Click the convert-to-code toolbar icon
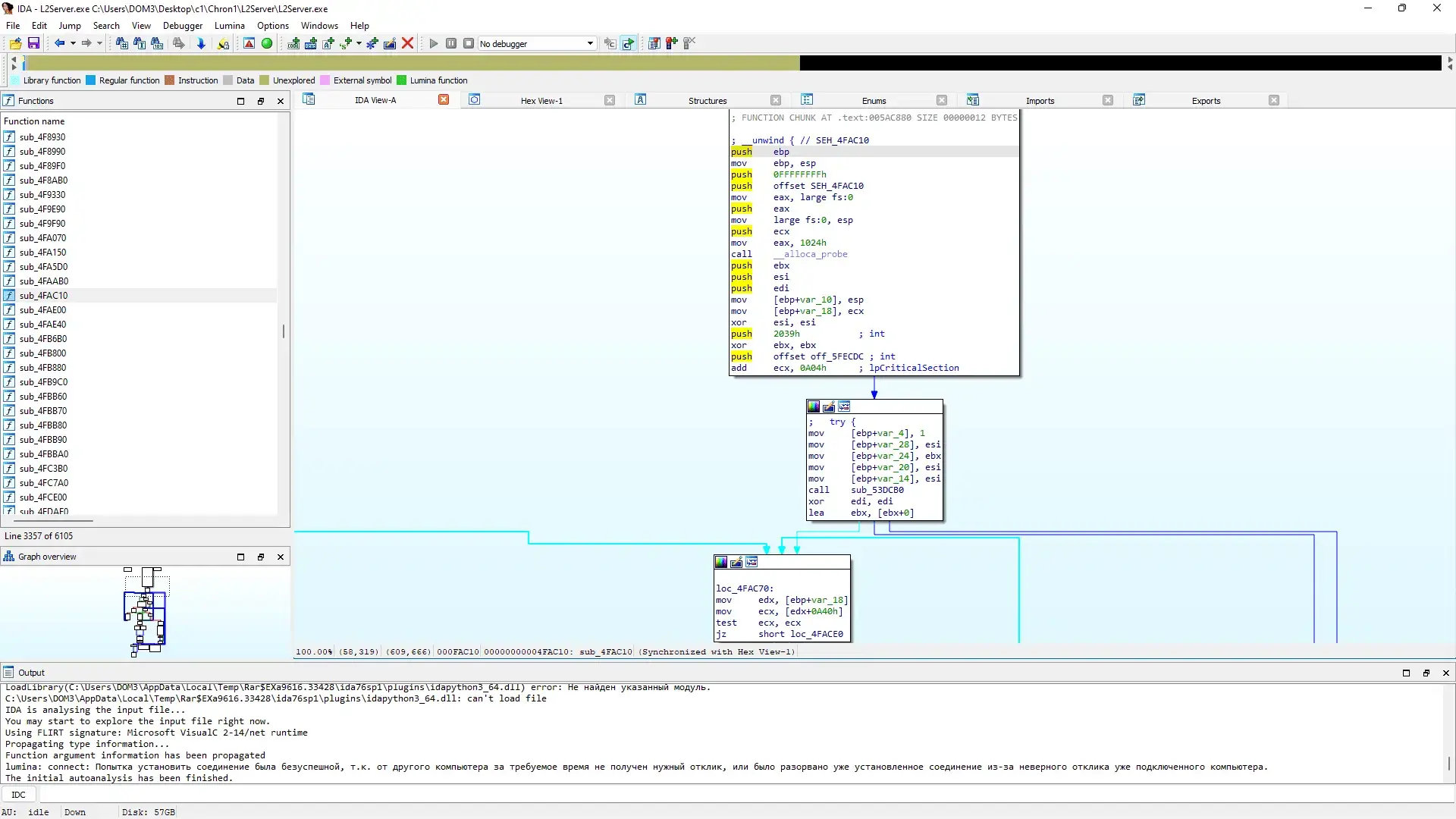 (293, 43)
